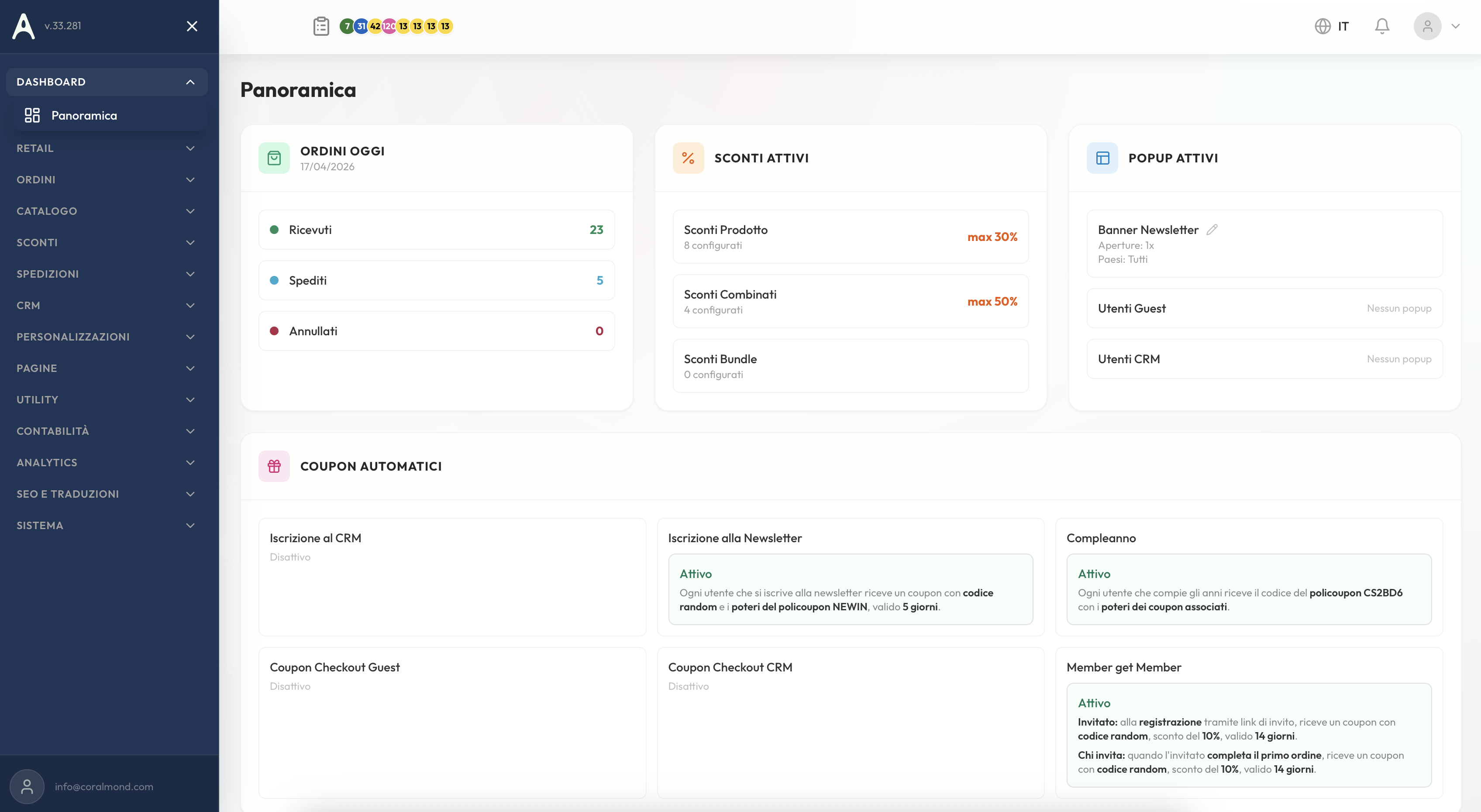This screenshot has height=812, width=1481.
Task: Click the user avatar at sidebar bottom
Action: (x=27, y=786)
